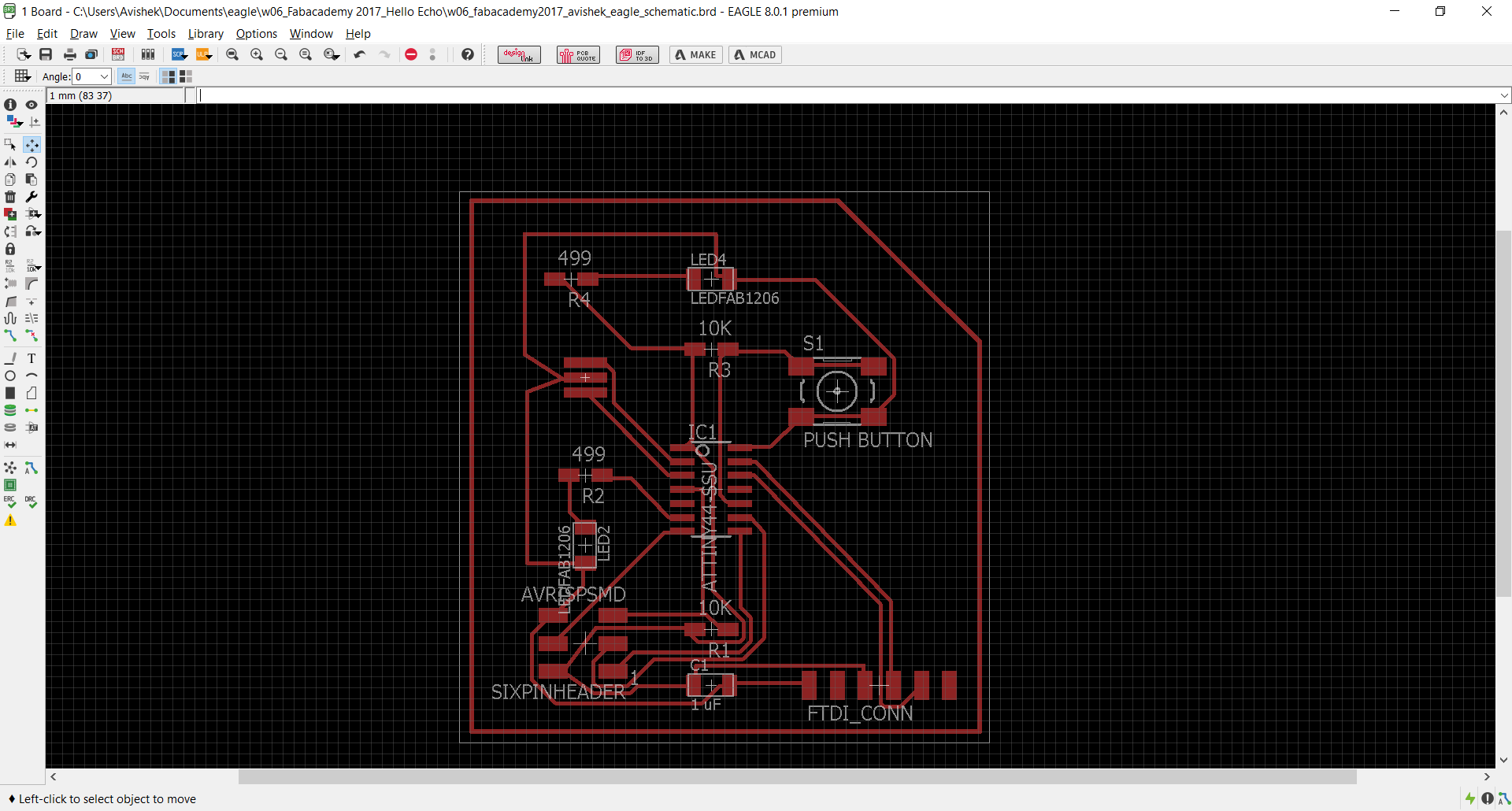Select the Ripup tool

31,335
